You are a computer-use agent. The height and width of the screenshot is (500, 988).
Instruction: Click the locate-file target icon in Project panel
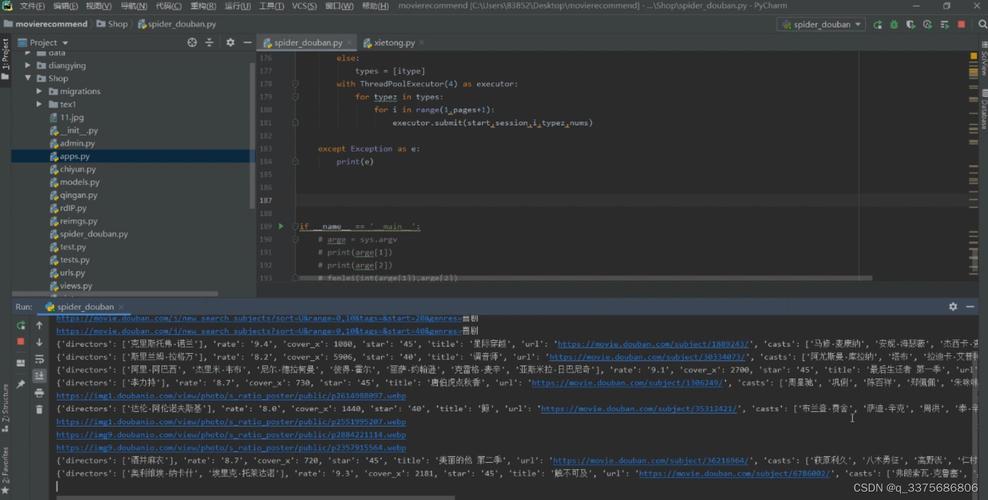191,43
